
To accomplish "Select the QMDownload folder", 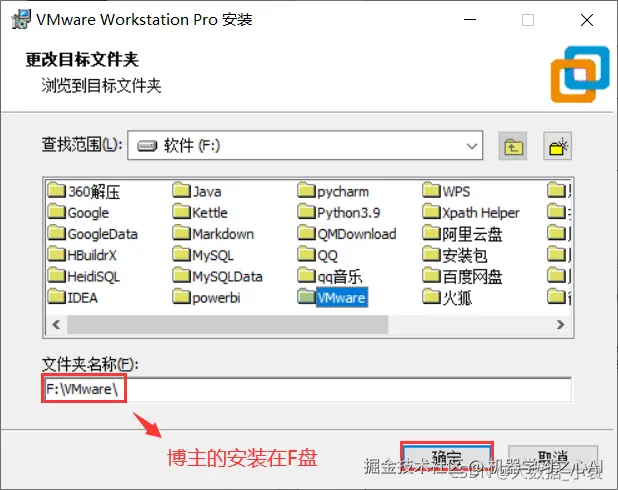I will (x=347, y=234).
